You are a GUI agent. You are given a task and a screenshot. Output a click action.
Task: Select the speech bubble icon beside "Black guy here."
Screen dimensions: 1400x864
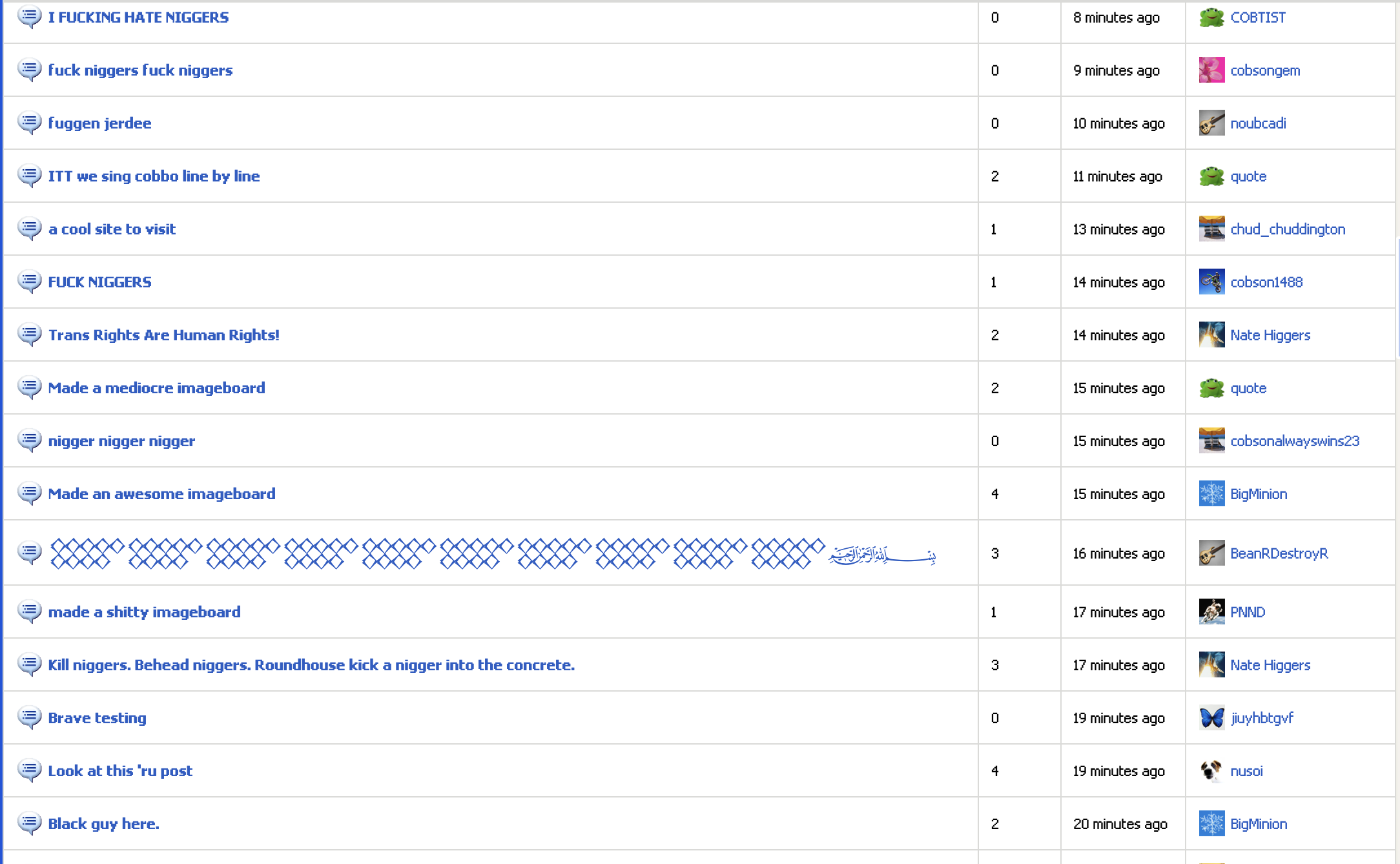pyautogui.click(x=29, y=823)
